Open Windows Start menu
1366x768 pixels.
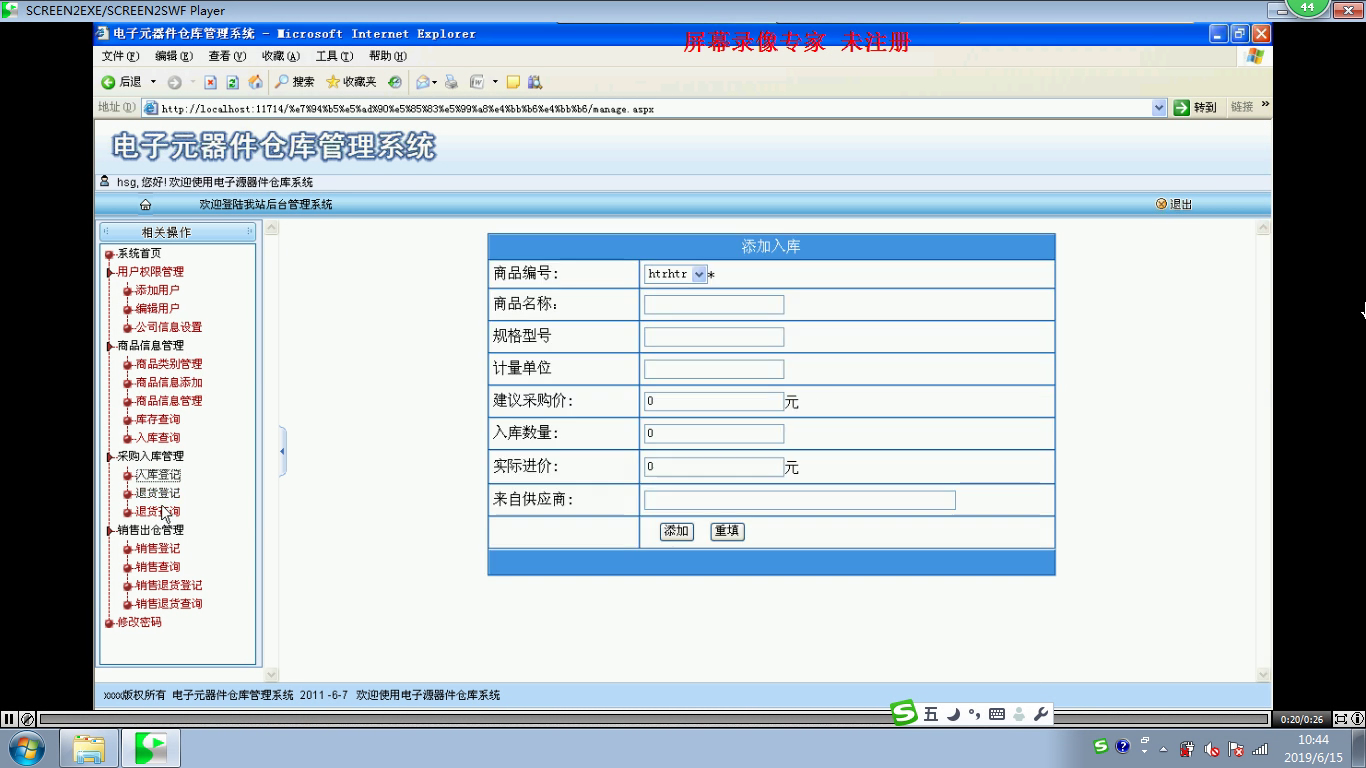pos(26,748)
